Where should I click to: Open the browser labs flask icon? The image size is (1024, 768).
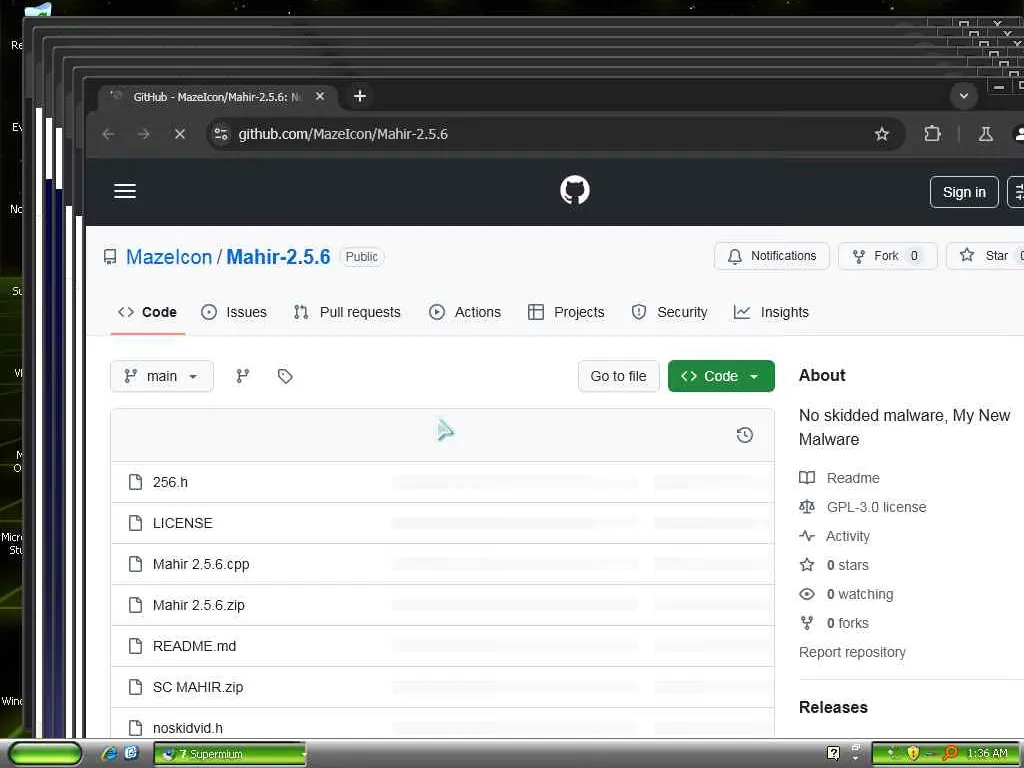tap(985, 134)
